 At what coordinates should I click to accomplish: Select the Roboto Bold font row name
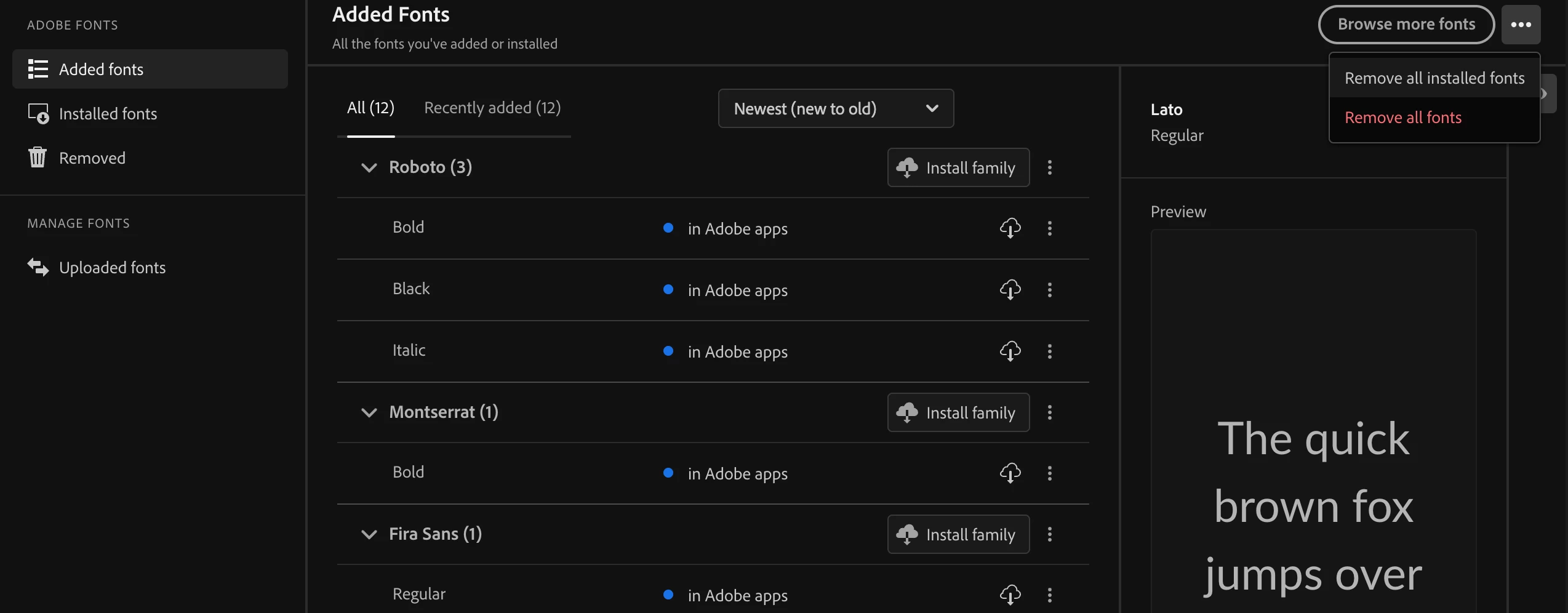(408, 227)
